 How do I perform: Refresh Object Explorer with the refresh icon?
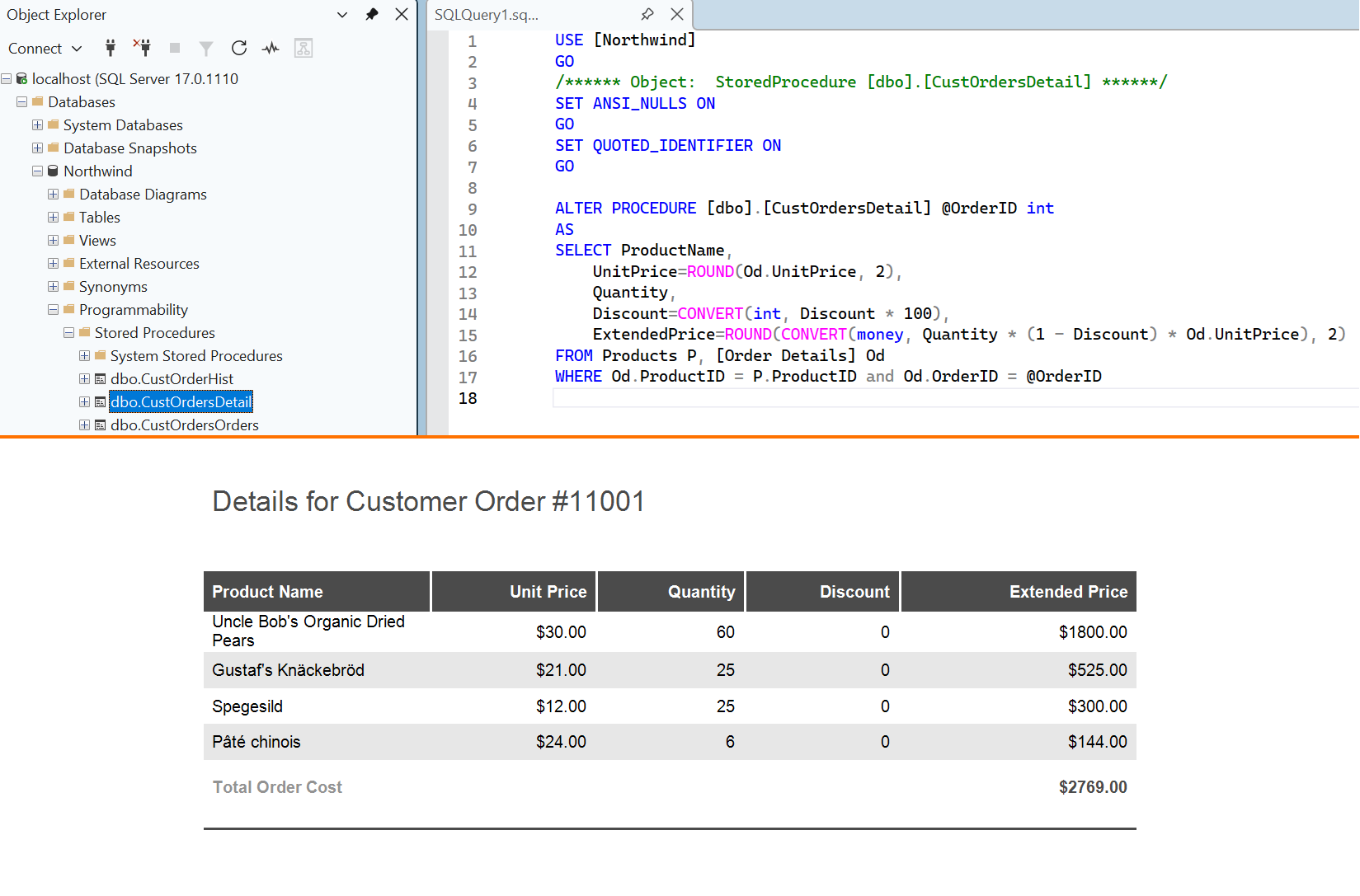pos(238,48)
